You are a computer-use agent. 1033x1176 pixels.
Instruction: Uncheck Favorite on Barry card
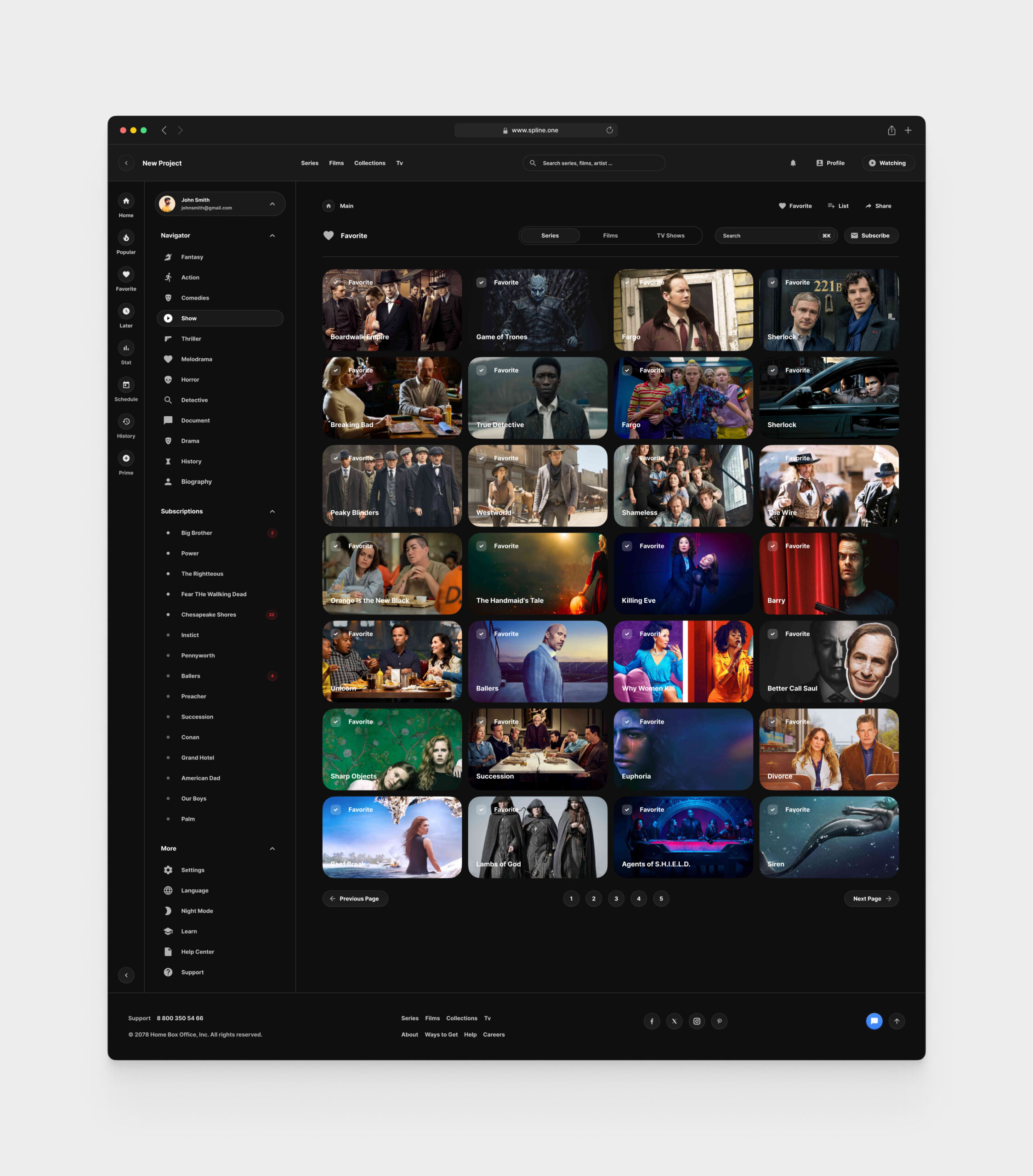click(x=773, y=546)
